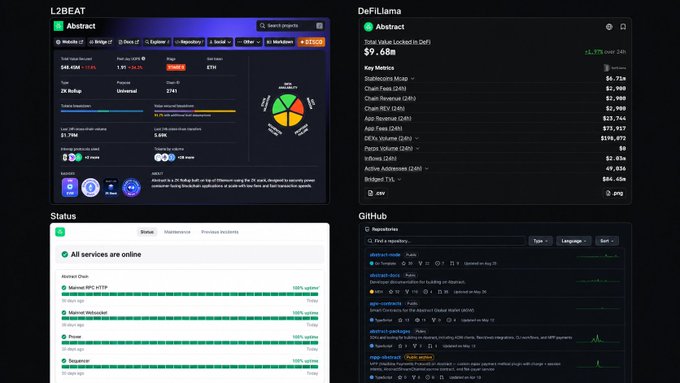Screen dimensions: 680x383
Task: Click the globe icon in the DeFiLlama header
Action: coord(609,27)
